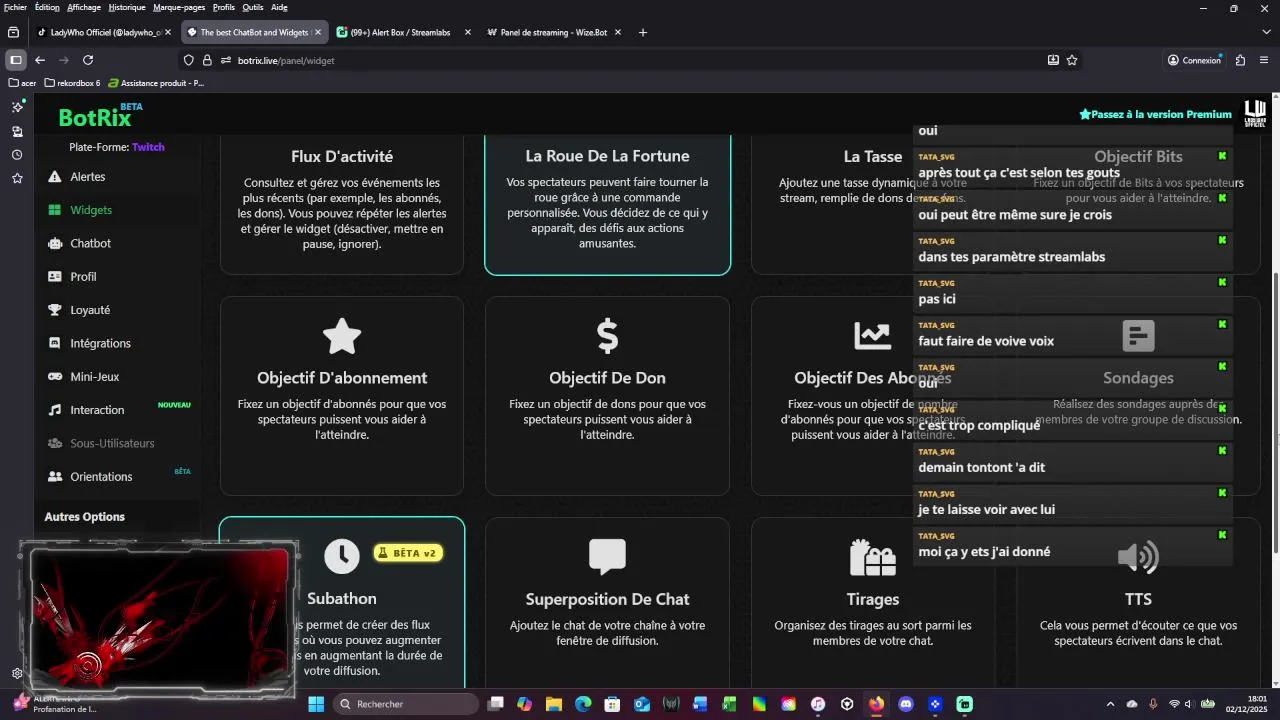Open the rekordbox 6 bookmark

(x=73, y=83)
